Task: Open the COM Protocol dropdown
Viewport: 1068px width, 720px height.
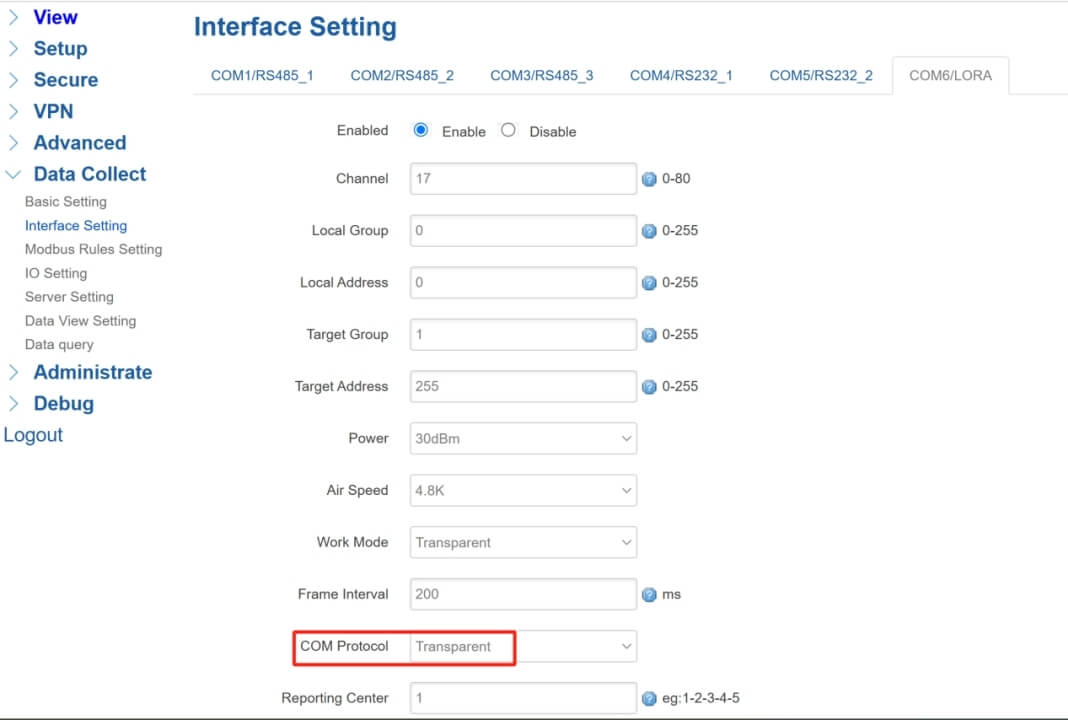Action: pos(523,646)
